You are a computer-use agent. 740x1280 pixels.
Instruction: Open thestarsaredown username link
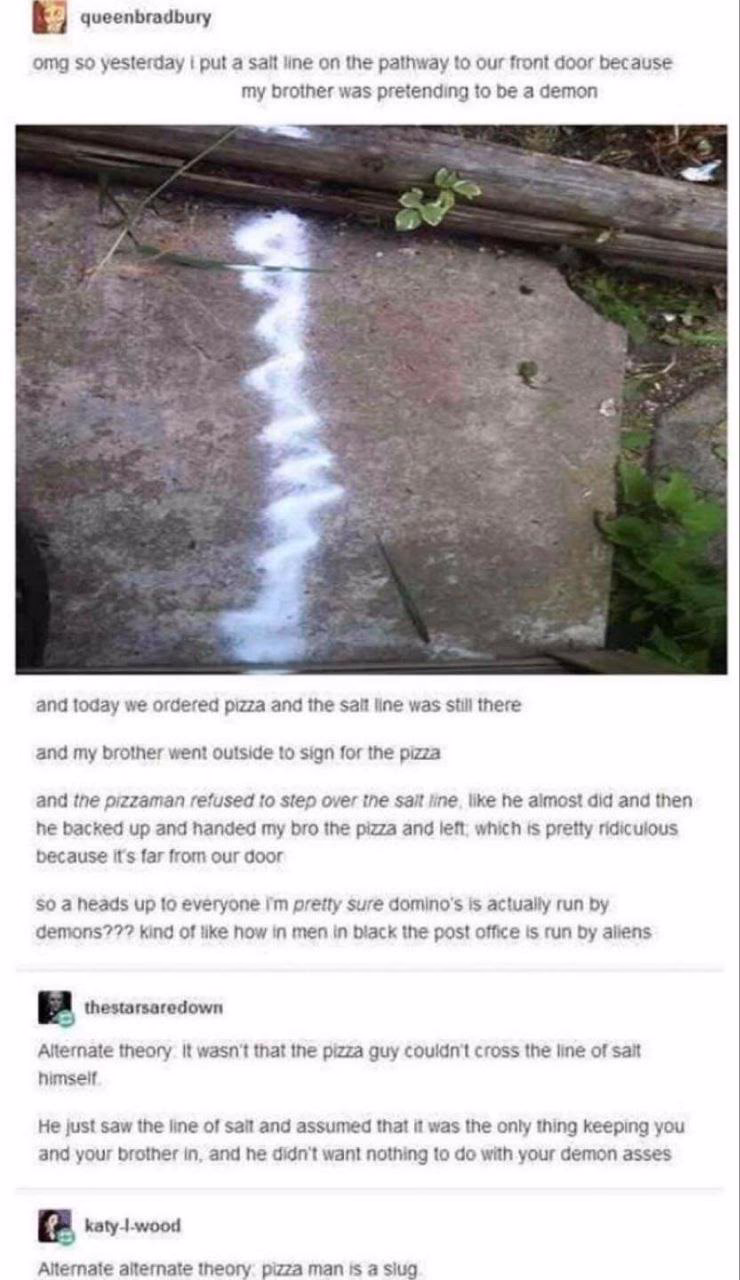coord(153,1007)
